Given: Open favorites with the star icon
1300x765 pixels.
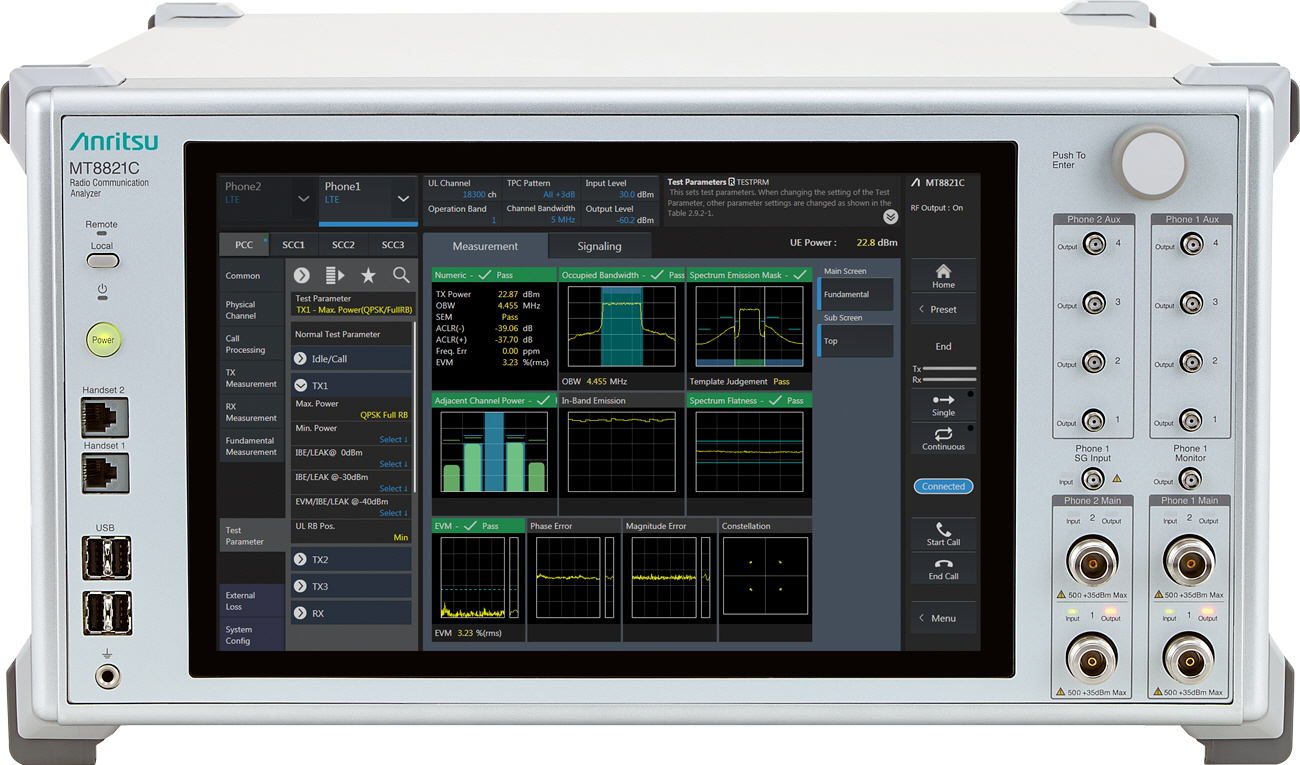Looking at the screenshot, I should tap(368, 275).
